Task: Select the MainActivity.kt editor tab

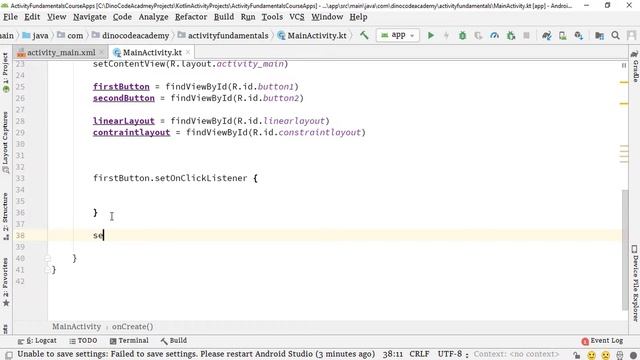Action: pos(152,52)
